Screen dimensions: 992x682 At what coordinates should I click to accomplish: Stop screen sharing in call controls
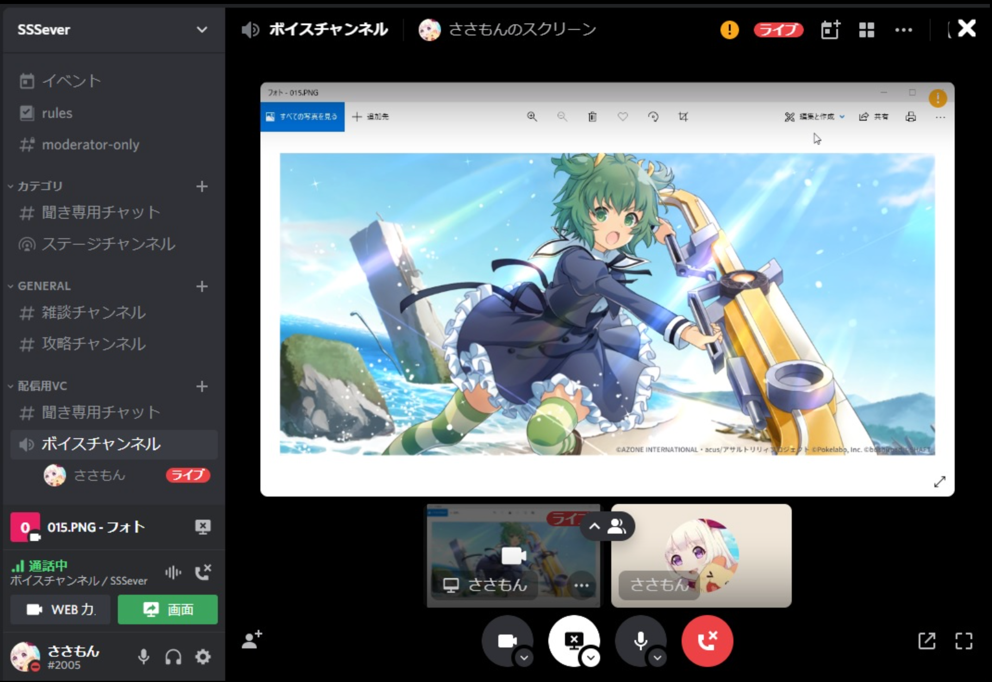pos(574,641)
